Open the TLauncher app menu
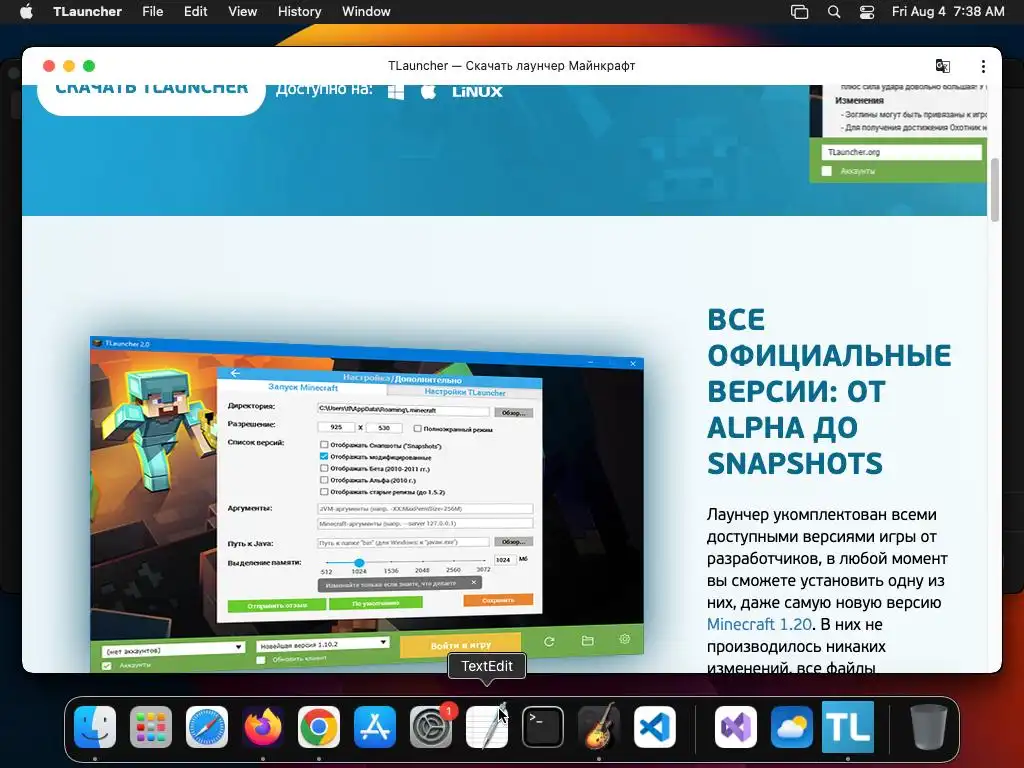 [88, 12]
